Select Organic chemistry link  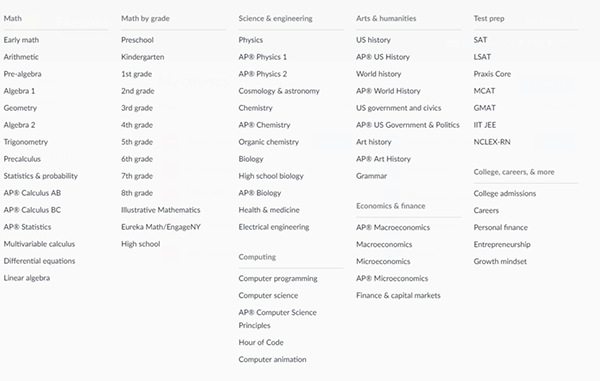tap(269, 142)
